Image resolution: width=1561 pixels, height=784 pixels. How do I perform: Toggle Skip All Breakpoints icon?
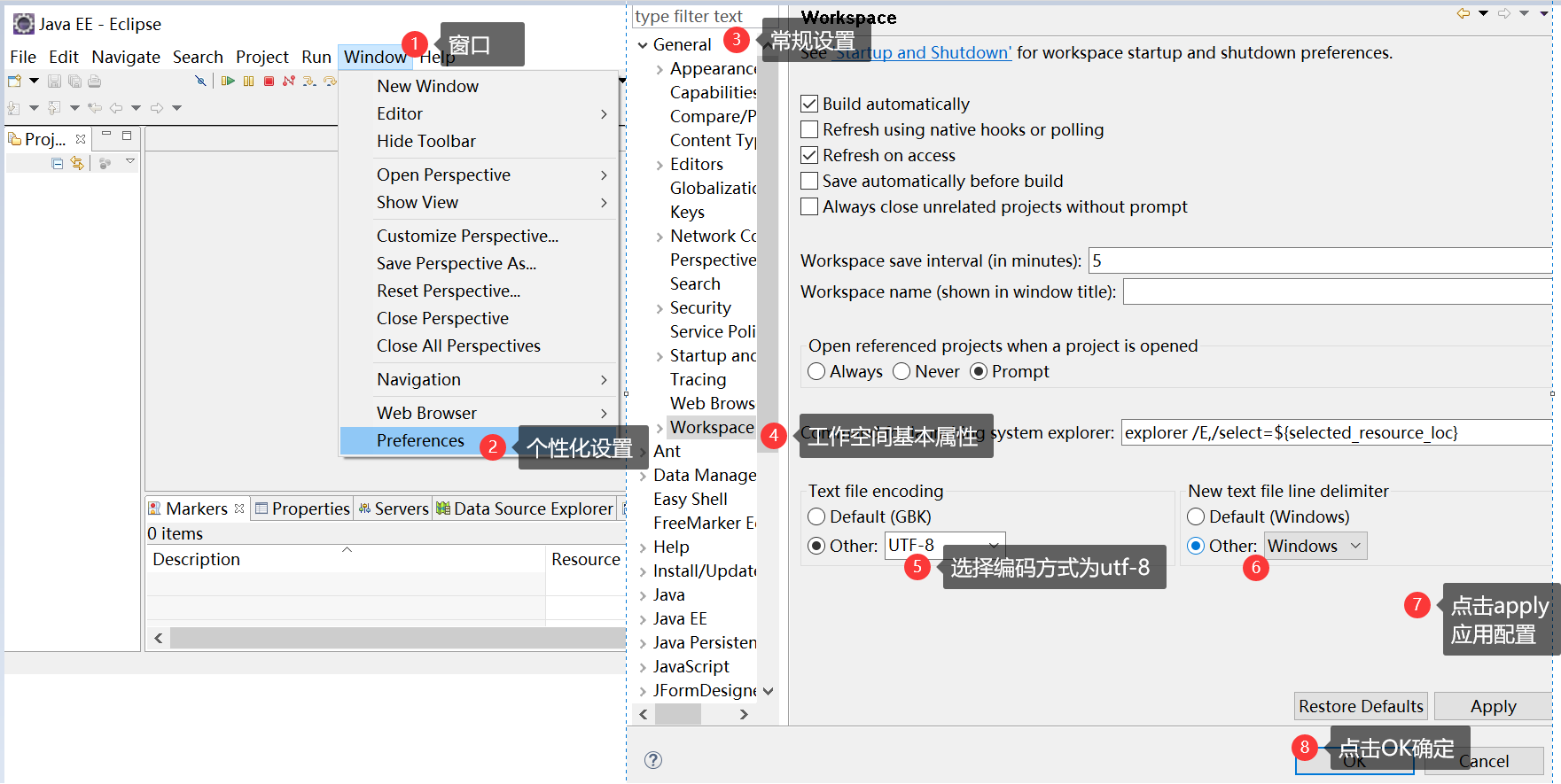(201, 81)
